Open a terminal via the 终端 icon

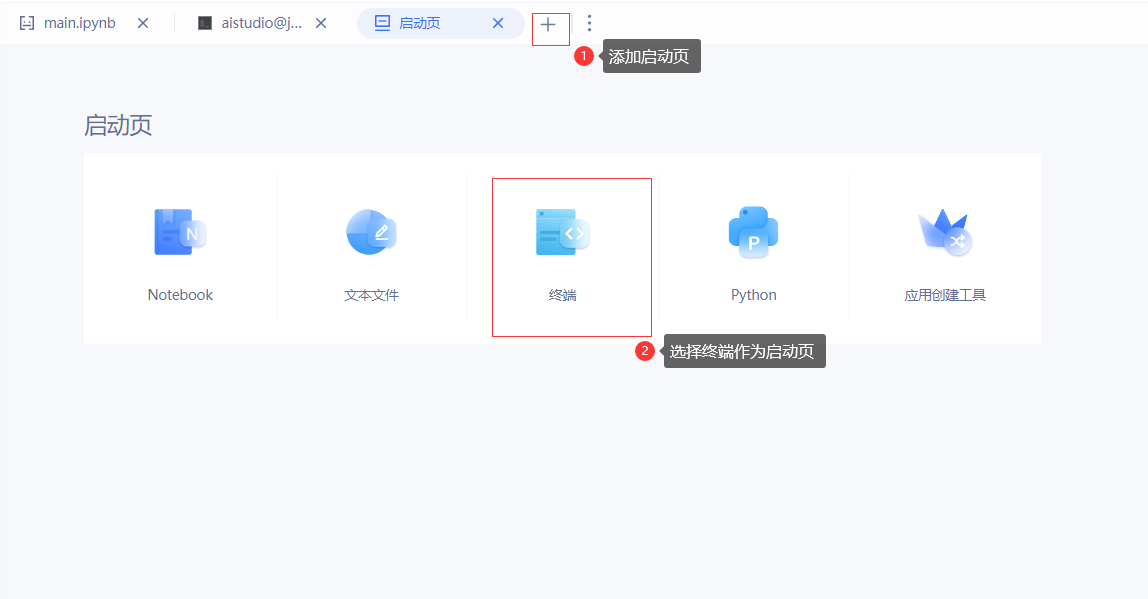point(562,232)
